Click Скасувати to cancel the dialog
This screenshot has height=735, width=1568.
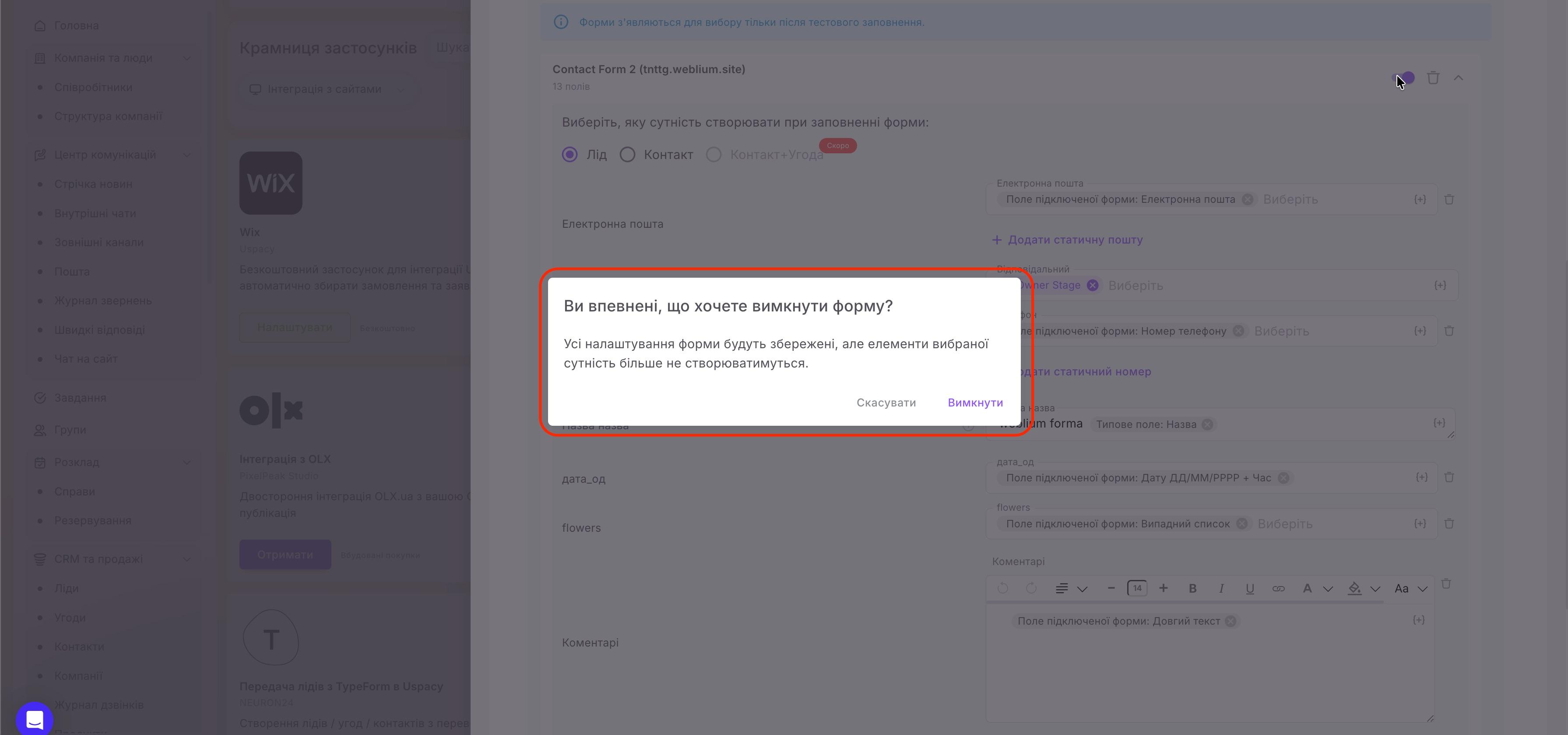click(x=886, y=403)
